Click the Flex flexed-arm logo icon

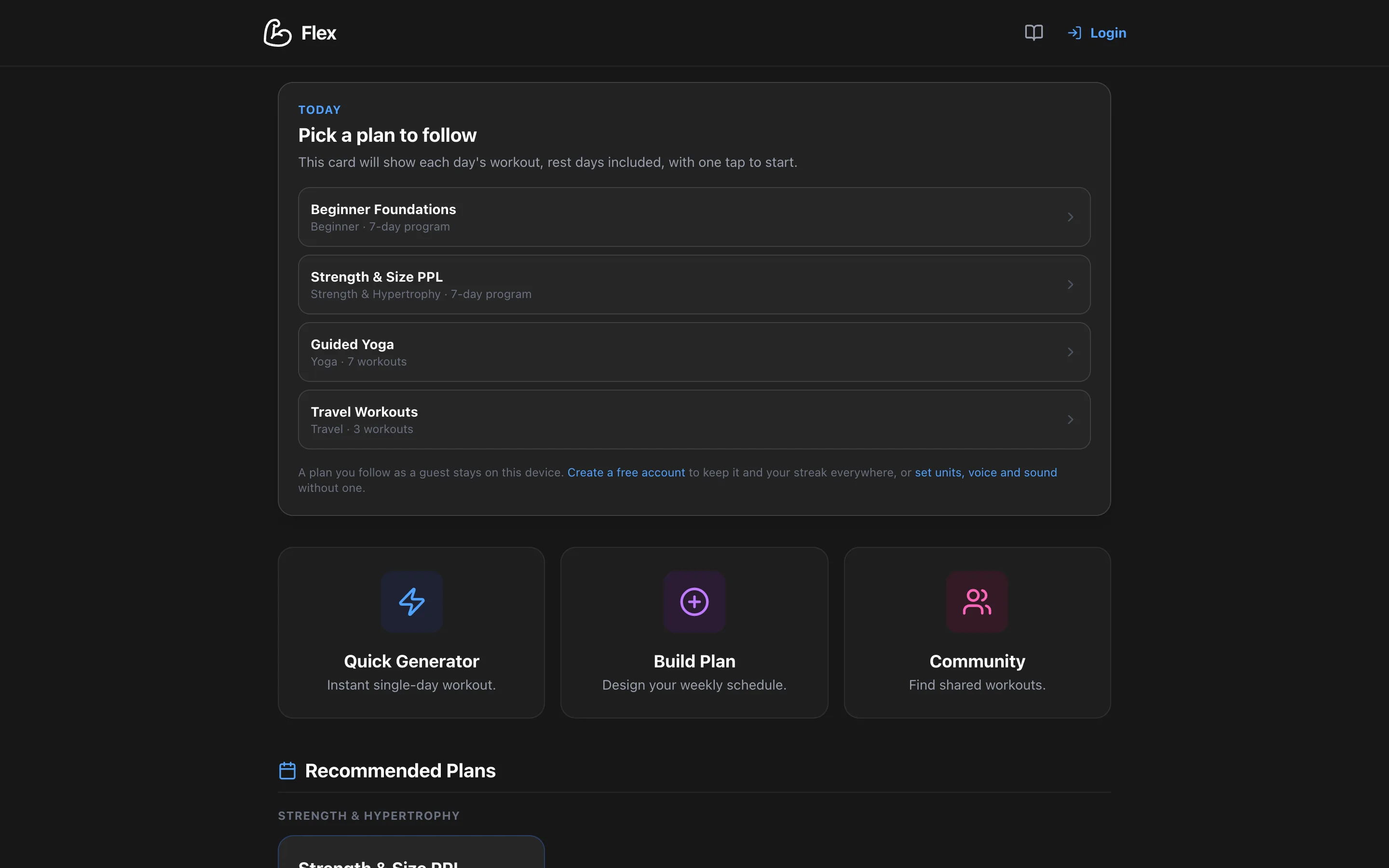[278, 33]
